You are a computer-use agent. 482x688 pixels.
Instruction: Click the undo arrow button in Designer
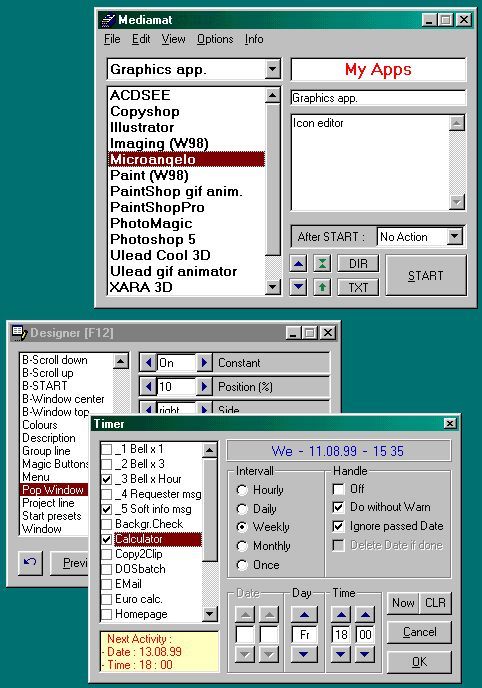pyautogui.click(x=30, y=563)
